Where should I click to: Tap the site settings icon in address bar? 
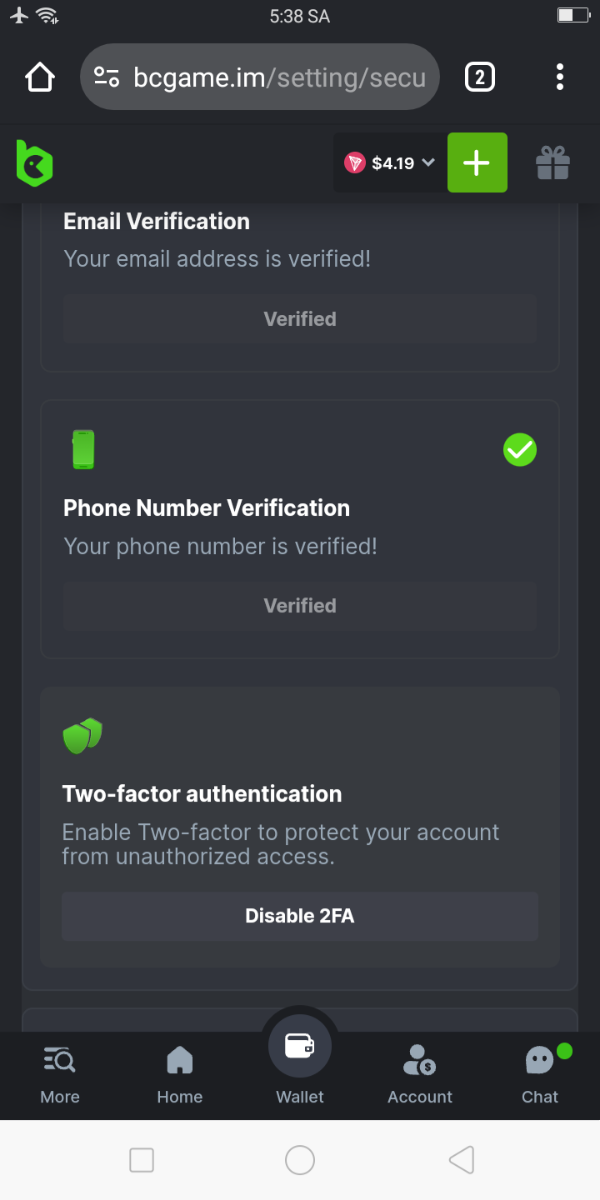click(107, 77)
